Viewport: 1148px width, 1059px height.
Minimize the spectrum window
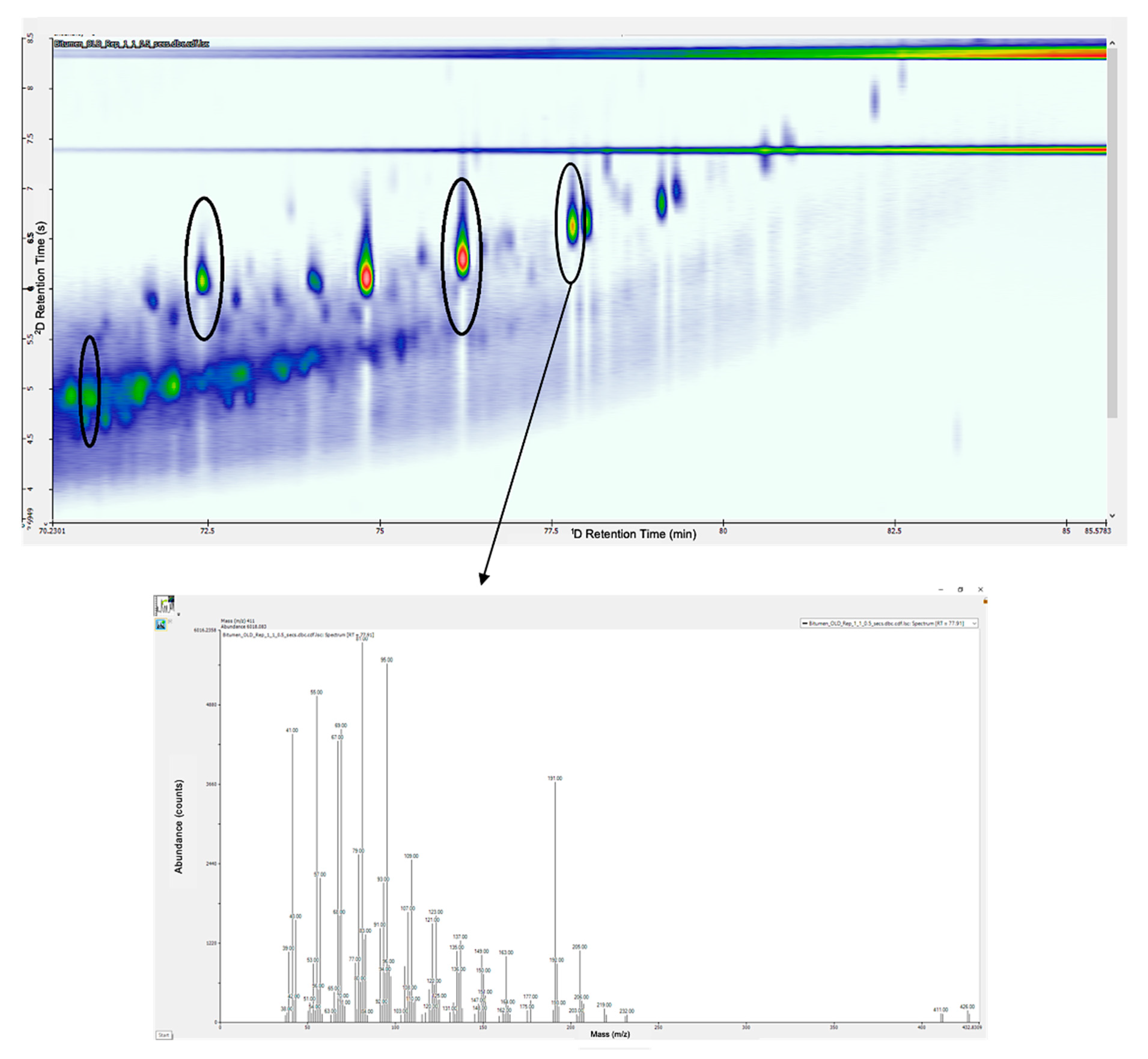pos(940,589)
